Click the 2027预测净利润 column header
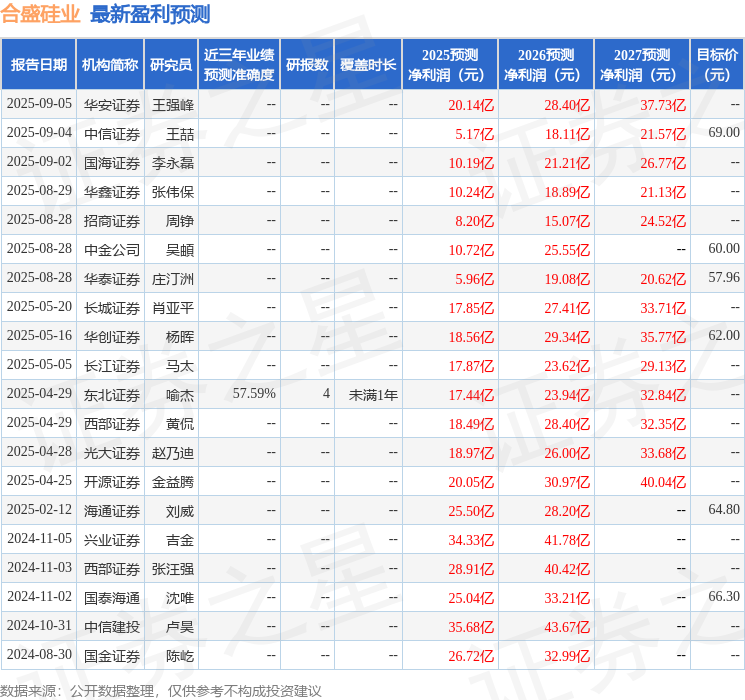This screenshot has height=700, width=745. click(642, 65)
